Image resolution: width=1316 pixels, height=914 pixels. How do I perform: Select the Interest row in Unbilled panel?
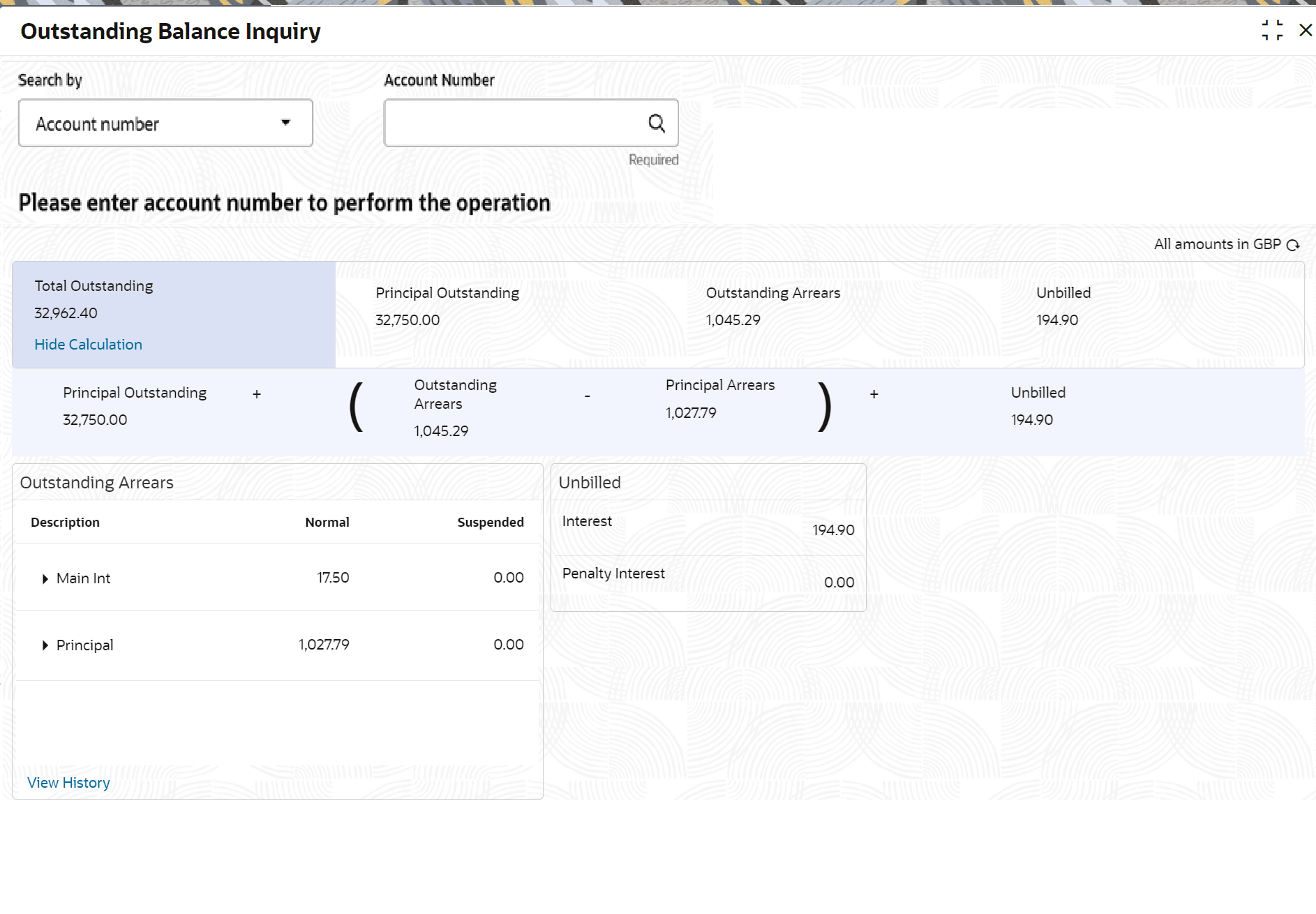[708, 527]
